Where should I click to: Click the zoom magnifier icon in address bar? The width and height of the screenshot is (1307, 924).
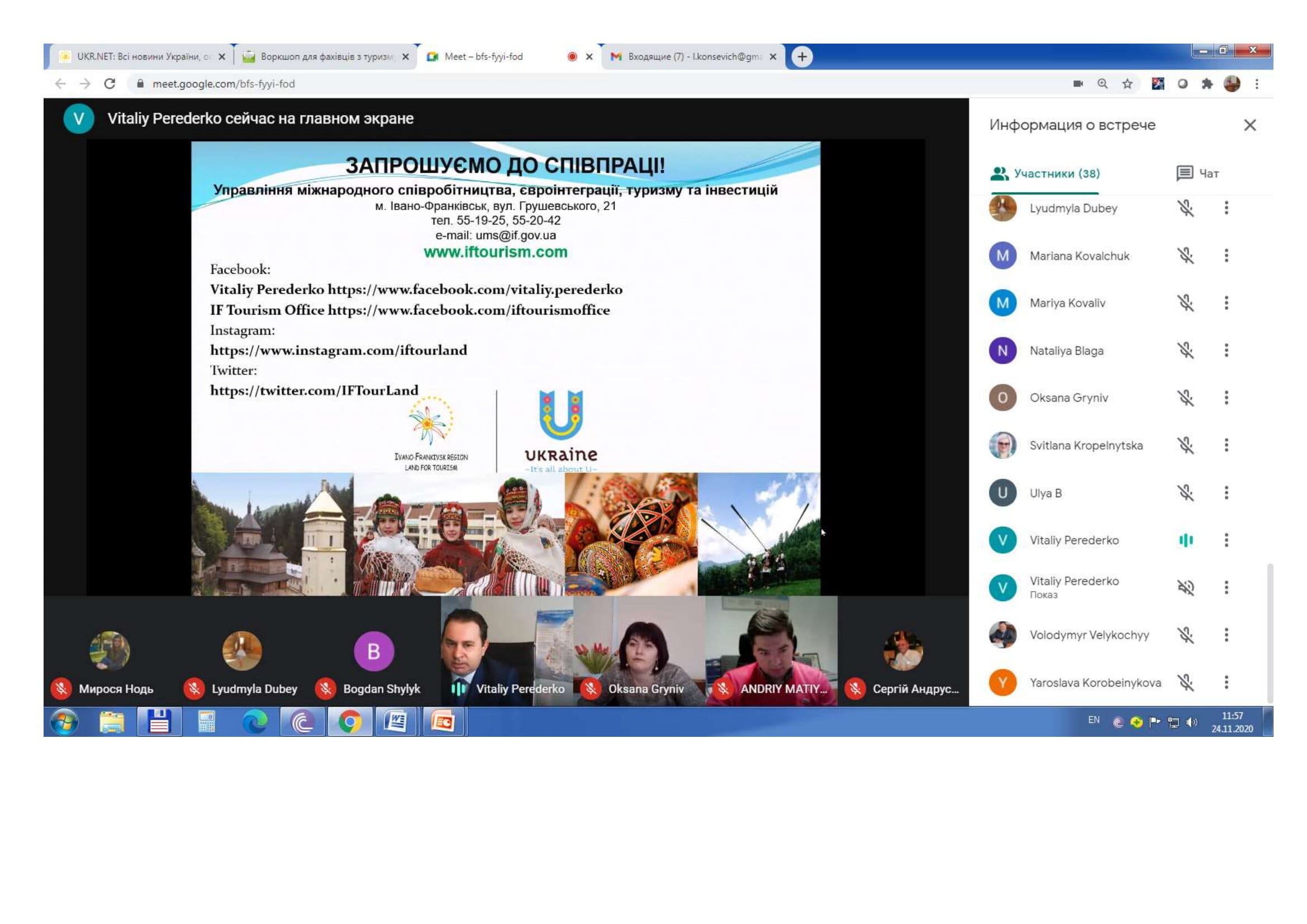1102,84
